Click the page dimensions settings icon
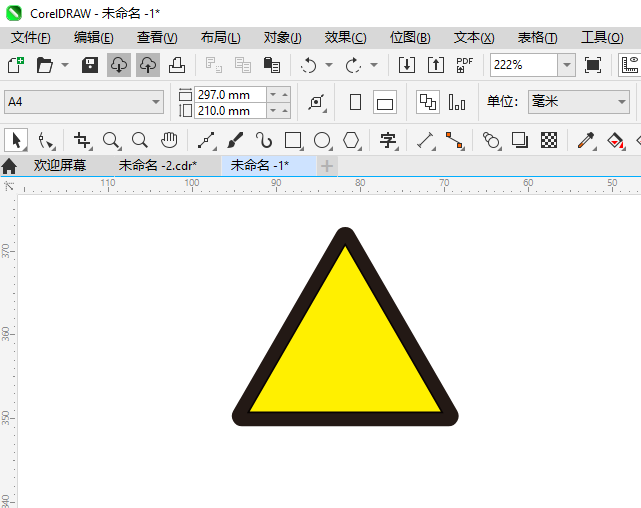Viewport: 641px width, 508px height. [317, 102]
